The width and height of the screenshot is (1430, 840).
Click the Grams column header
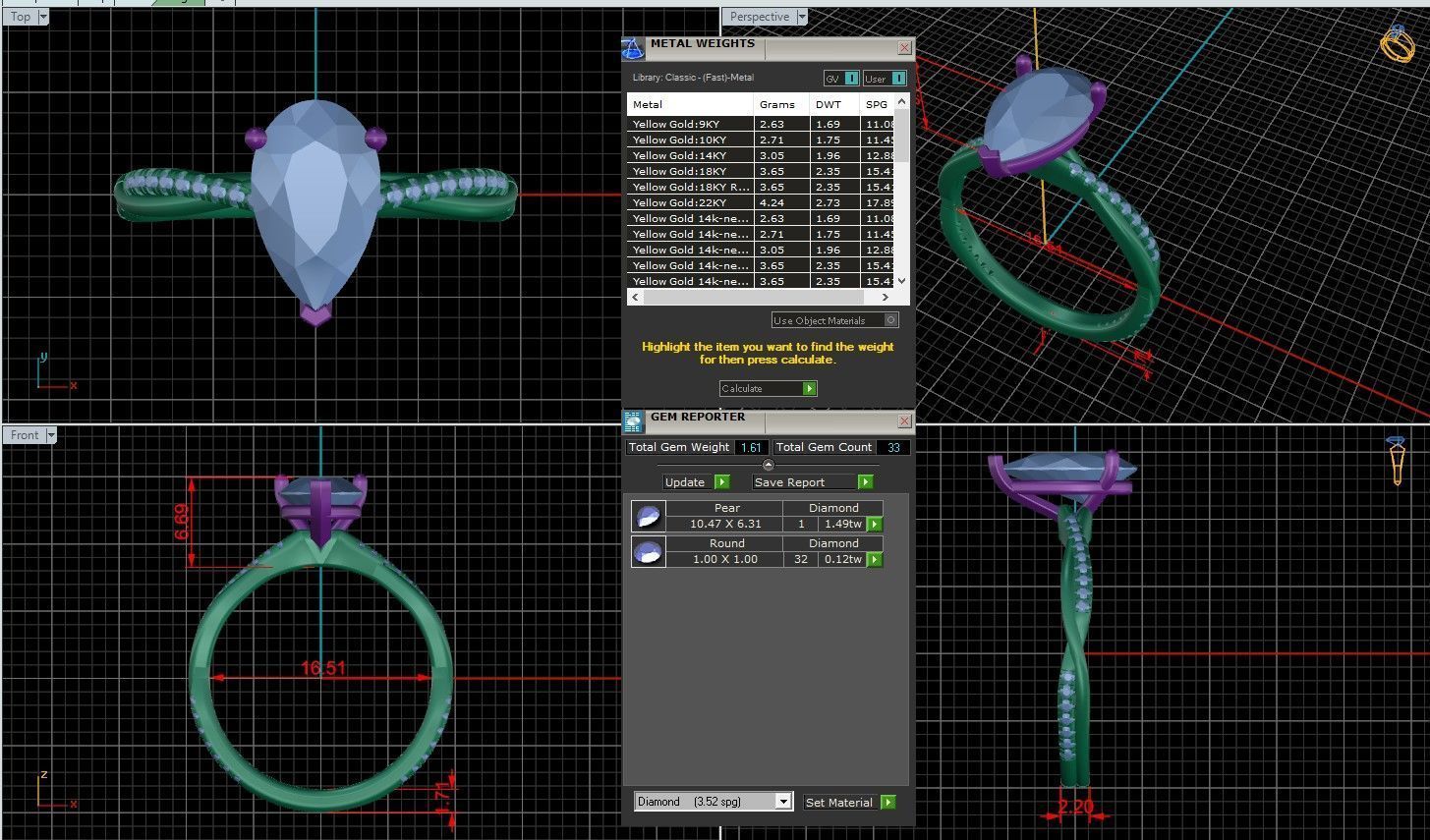(x=782, y=104)
